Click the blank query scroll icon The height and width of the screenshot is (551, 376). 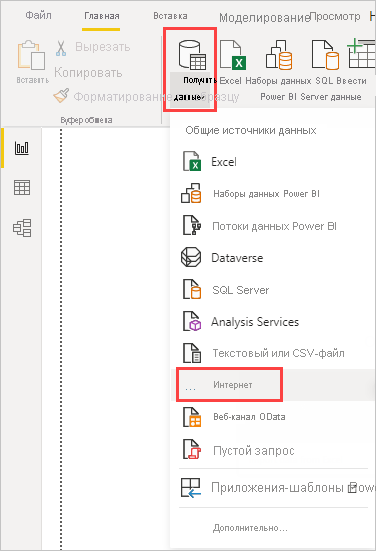[x=192, y=449]
